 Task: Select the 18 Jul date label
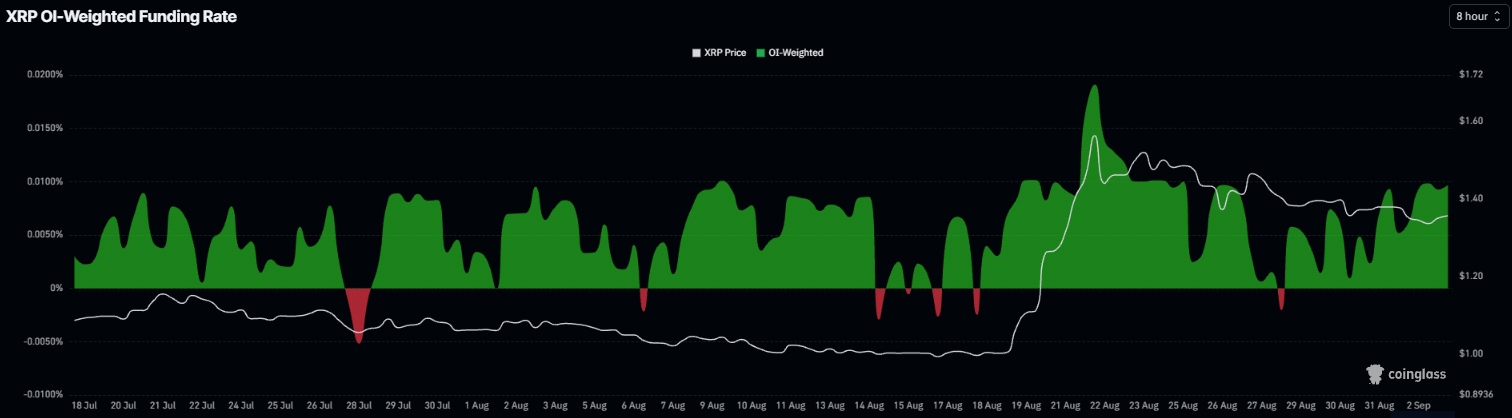click(84, 406)
